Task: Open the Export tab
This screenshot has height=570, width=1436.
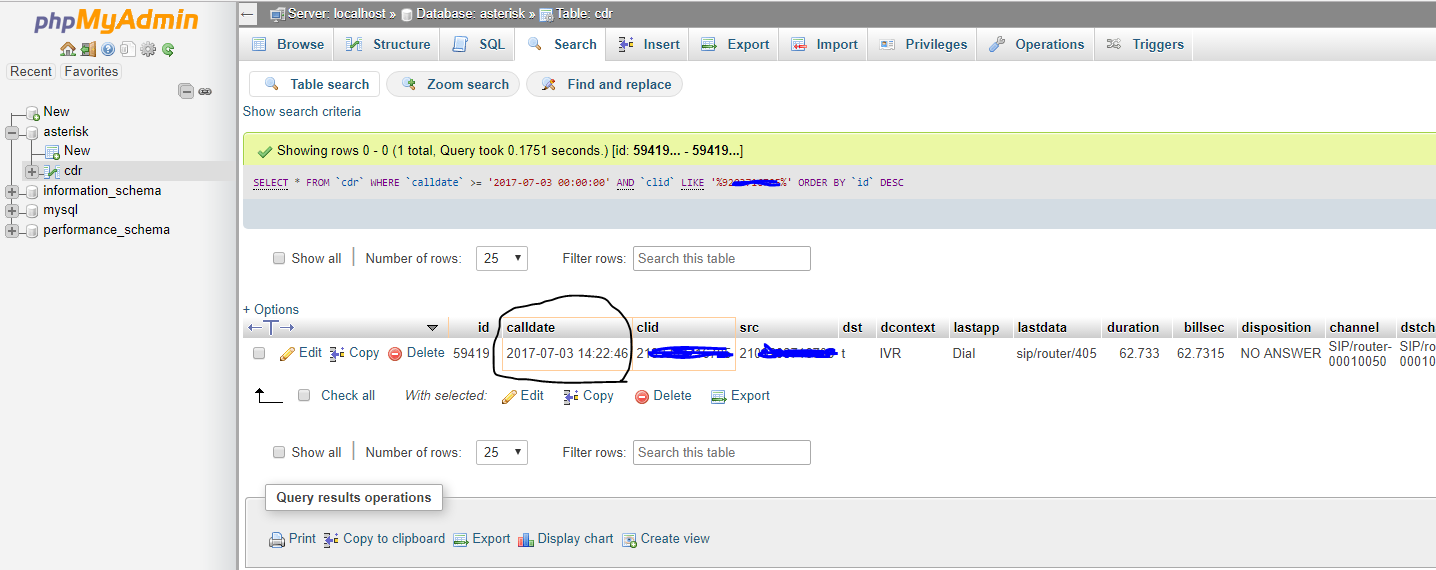Action: 735,44
